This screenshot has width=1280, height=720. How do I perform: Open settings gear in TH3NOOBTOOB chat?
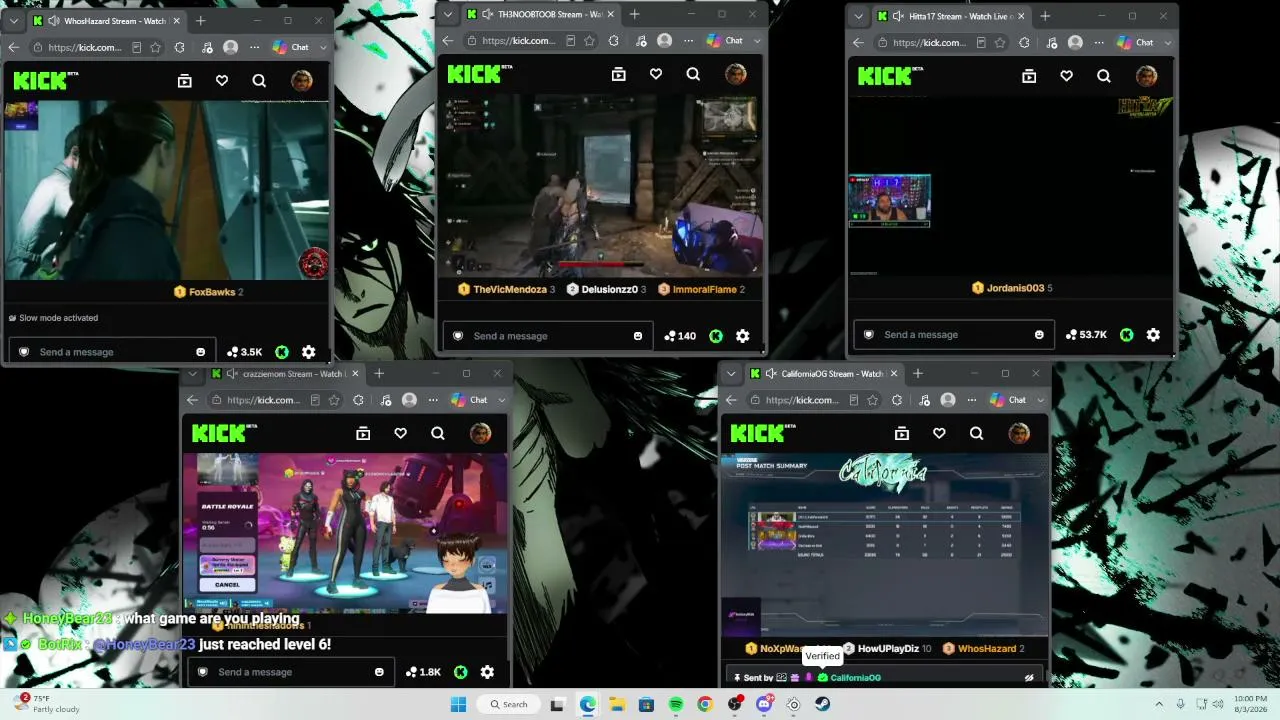click(x=742, y=336)
